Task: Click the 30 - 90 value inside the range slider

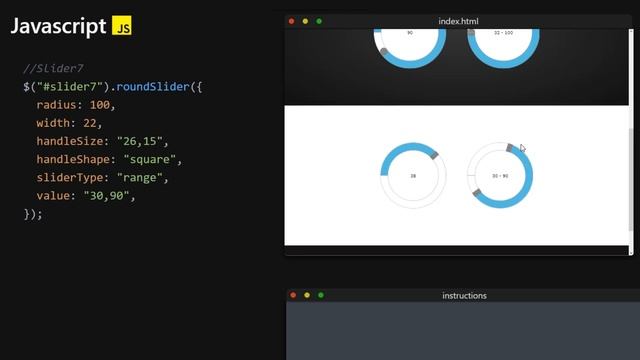Action: click(500, 176)
